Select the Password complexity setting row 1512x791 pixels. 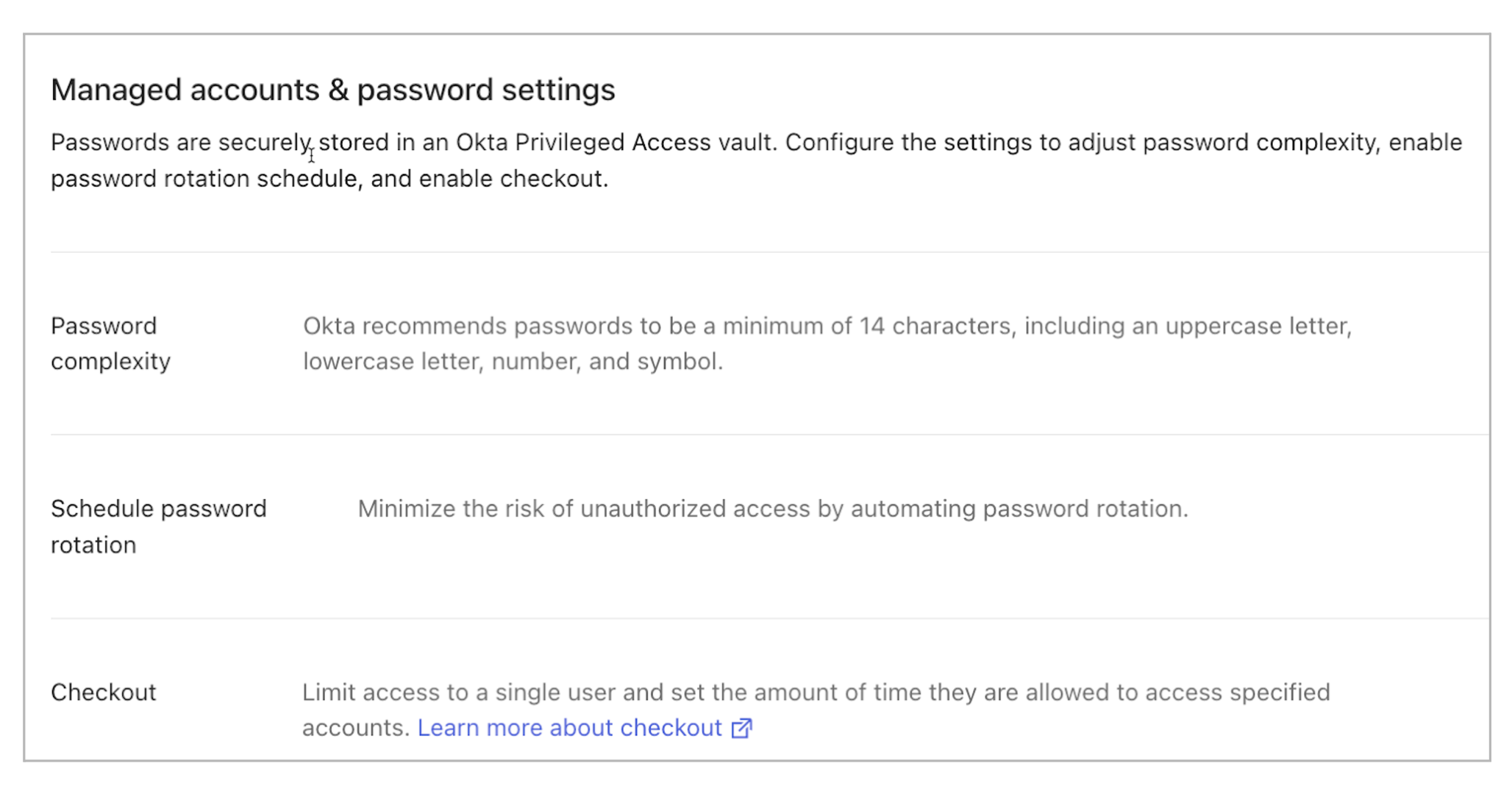(735, 344)
